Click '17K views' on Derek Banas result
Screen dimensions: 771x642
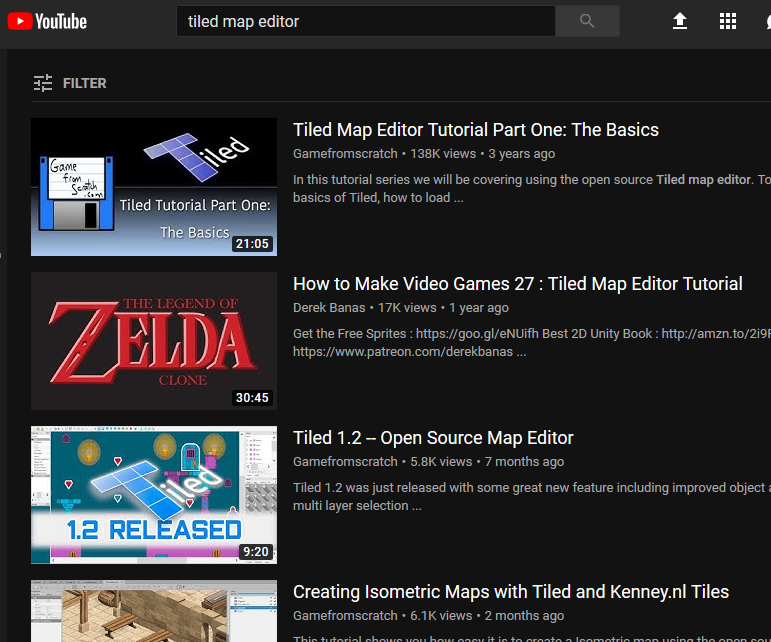click(407, 307)
